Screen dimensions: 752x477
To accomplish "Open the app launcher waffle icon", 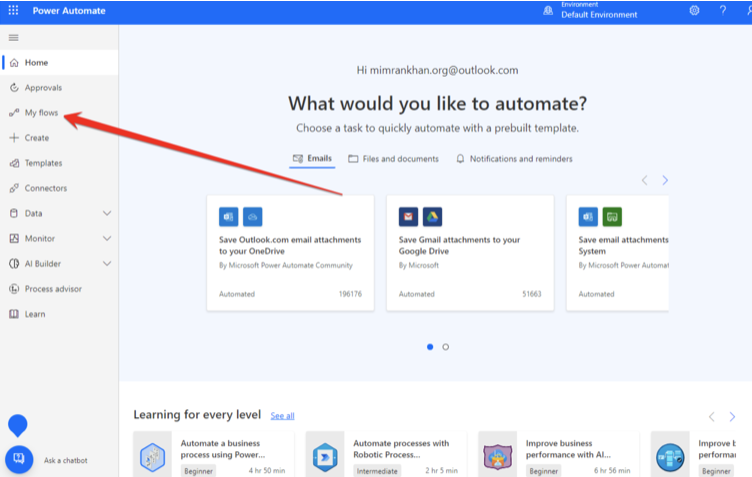I will click(13, 11).
